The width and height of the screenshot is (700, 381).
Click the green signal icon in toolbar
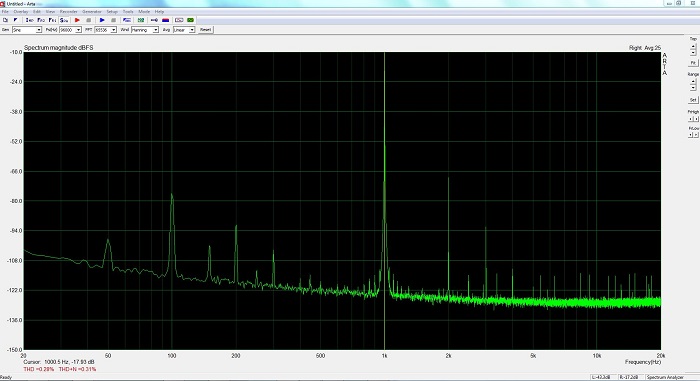[191, 20]
